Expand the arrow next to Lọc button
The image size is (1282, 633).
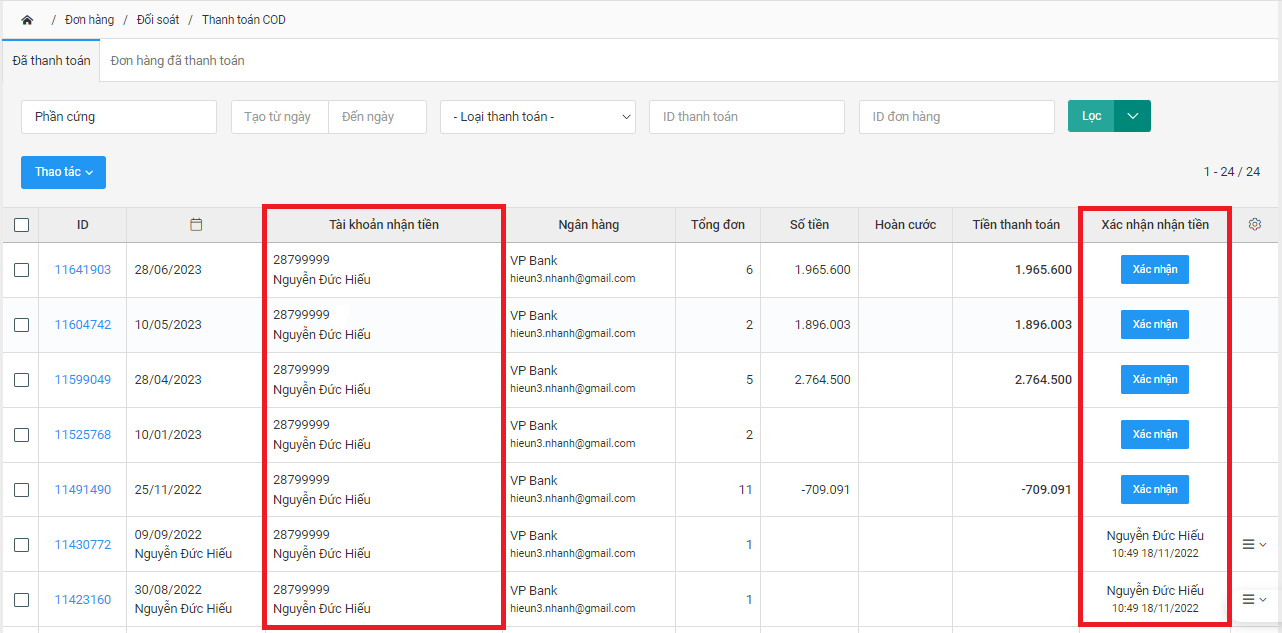click(x=1132, y=116)
